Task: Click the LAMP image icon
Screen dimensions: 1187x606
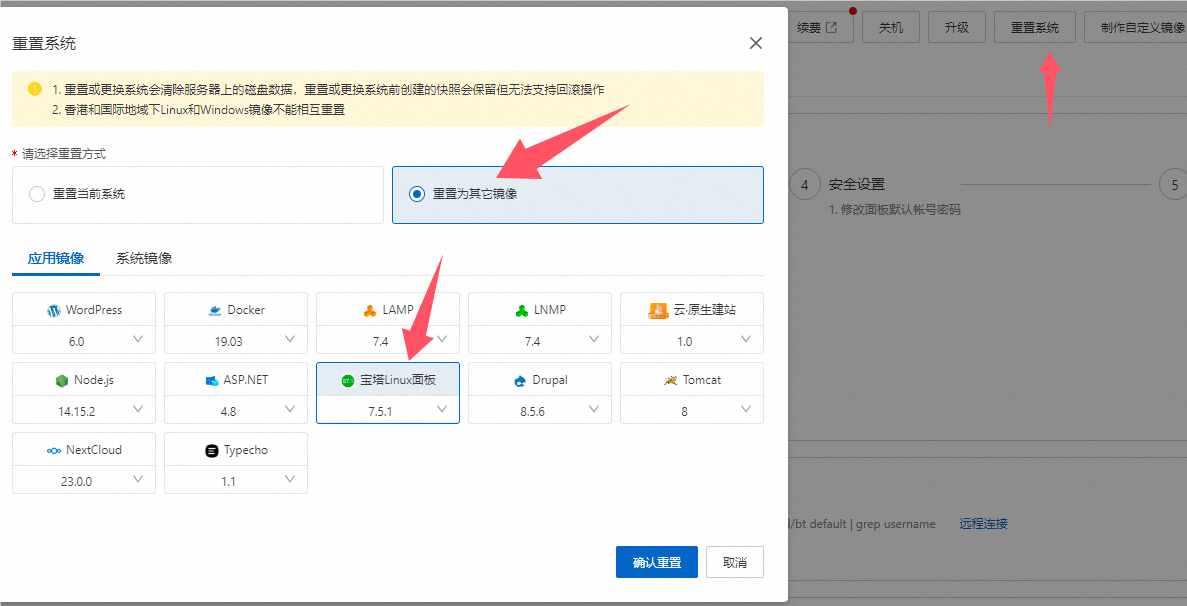Action: click(369, 310)
